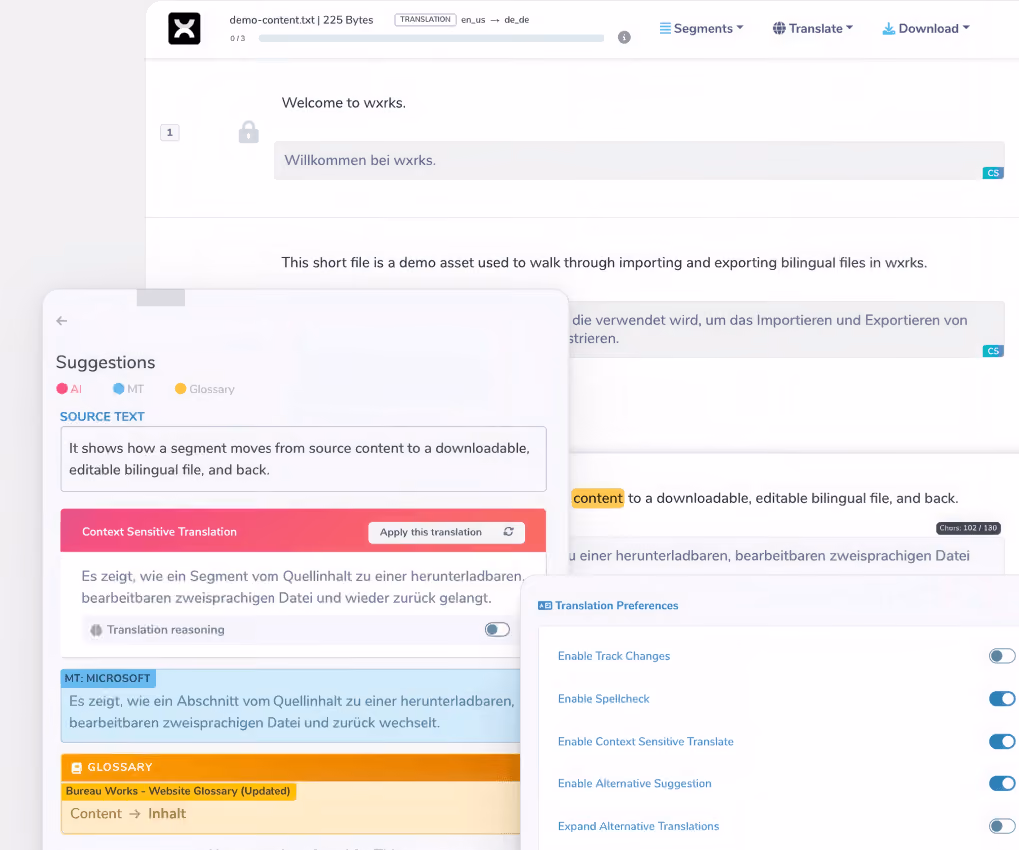Click the Download arrow icon
Viewport: 1019px width, 850px height.
[888, 29]
